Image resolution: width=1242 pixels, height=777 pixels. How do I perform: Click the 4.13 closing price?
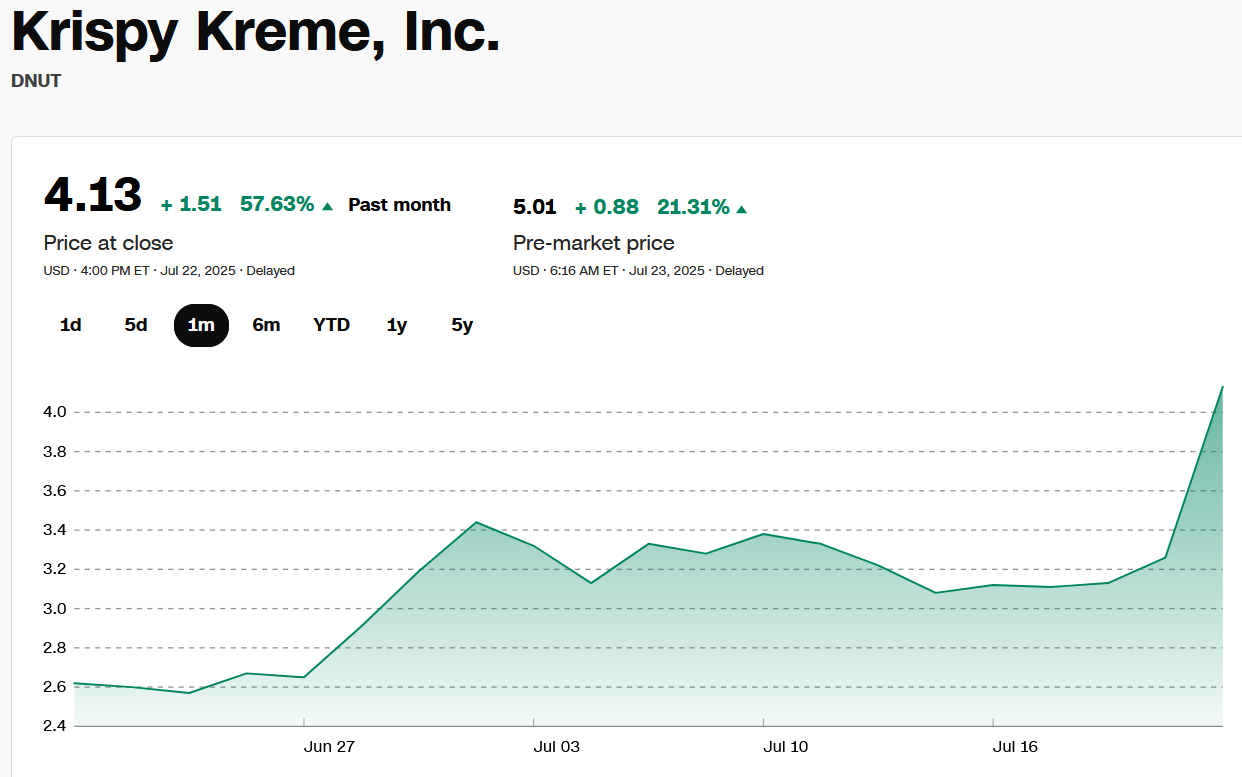93,194
